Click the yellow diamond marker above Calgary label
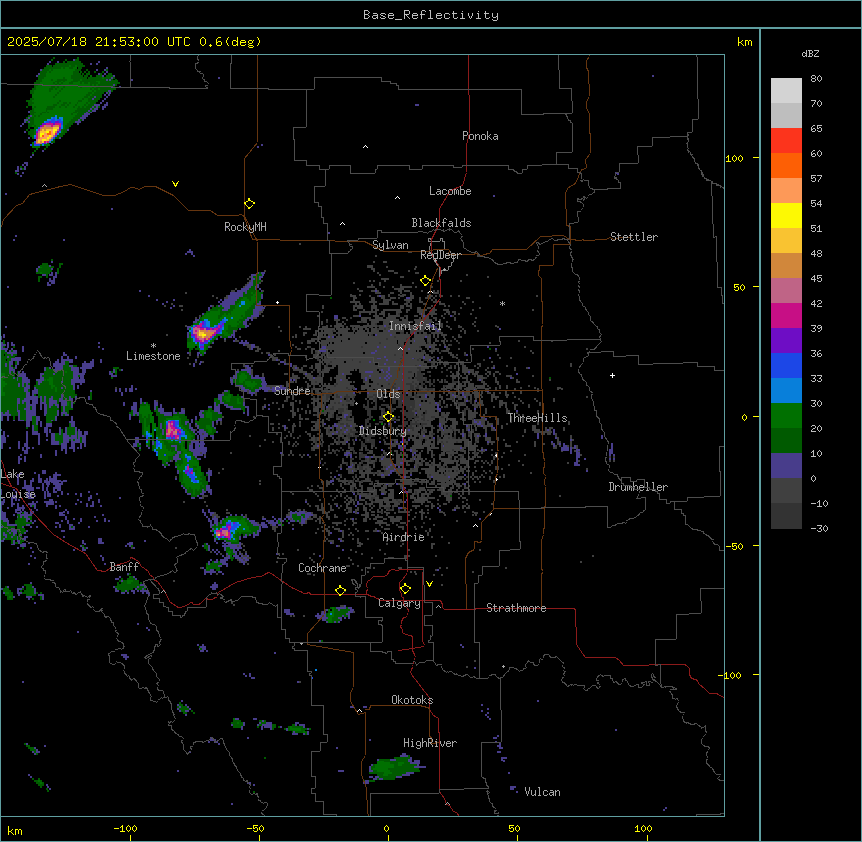862x842 pixels. coord(405,589)
